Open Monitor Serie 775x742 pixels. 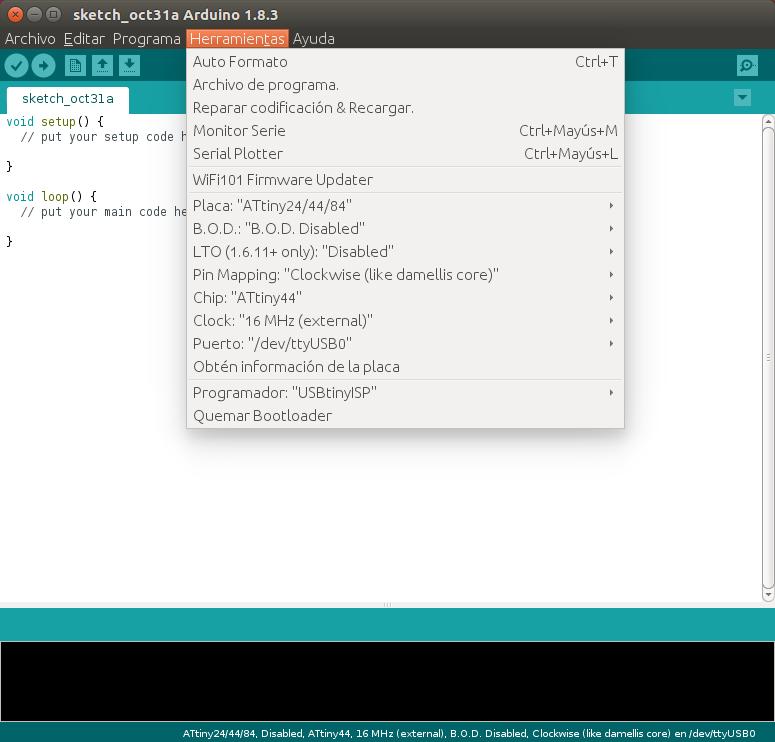point(405,131)
